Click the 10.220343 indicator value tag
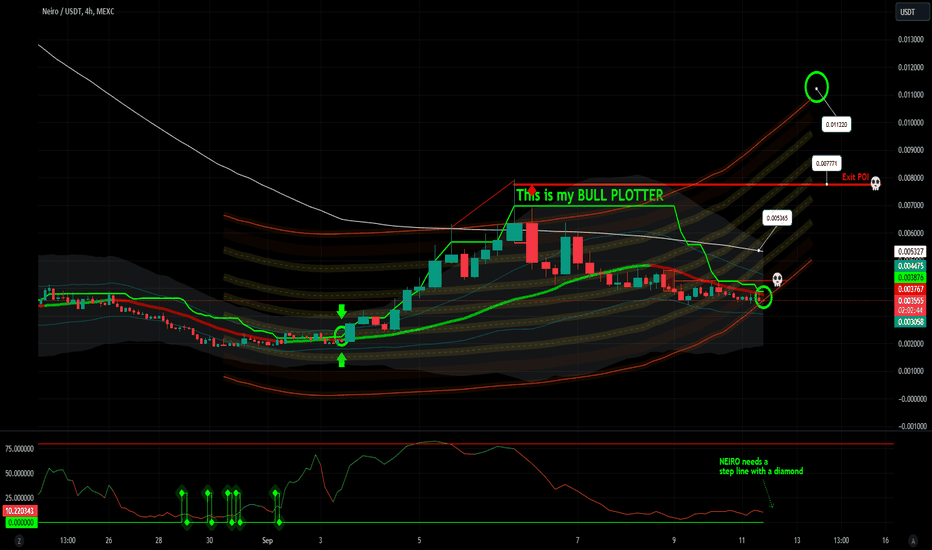Viewport: 932px width, 550px height. pos(20,511)
